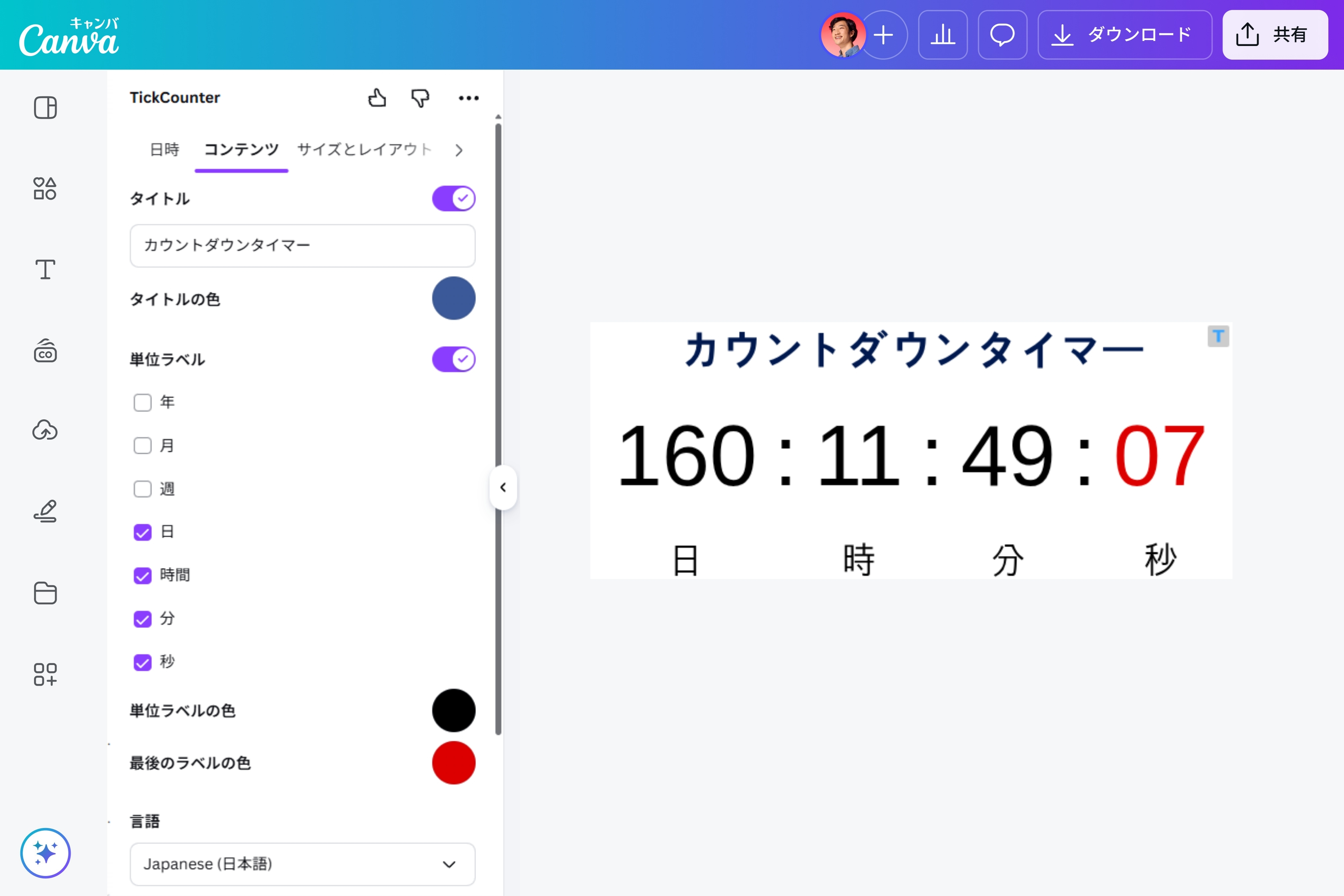
Task: Open the Uploads cloud icon
Action: [x=45, y=430]
